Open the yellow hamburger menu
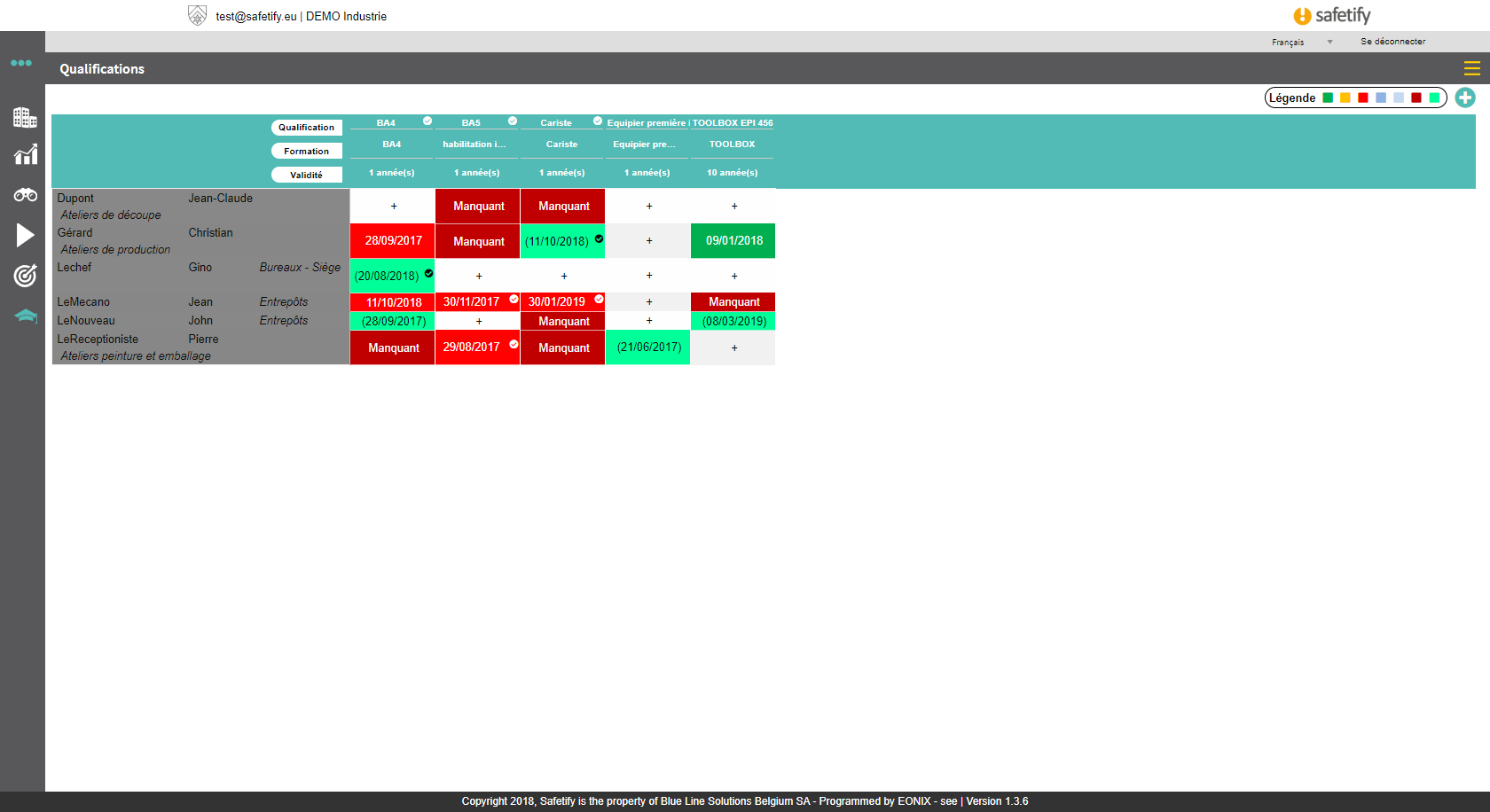 tap(1471, 68)
